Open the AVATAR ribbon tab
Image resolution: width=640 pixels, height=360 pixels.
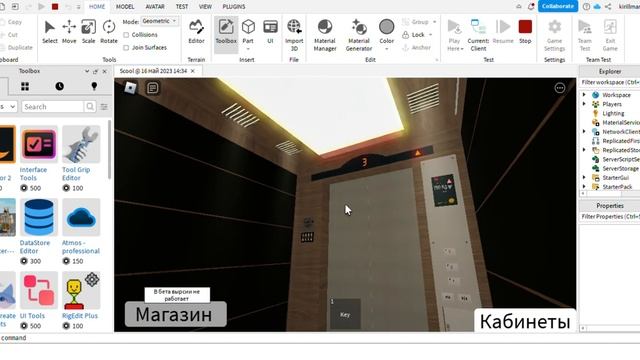click(x=155, y=7)
